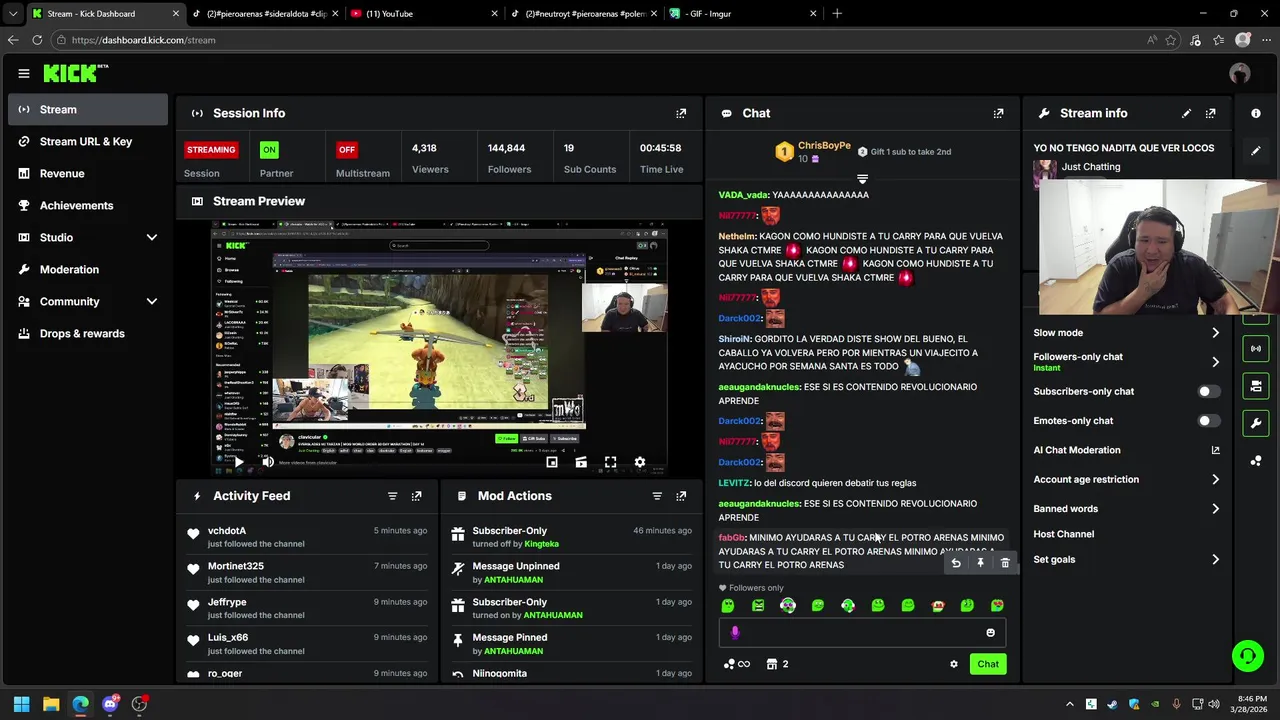The image size is (1280, 720).
Task: Open the broadcast signal icon in right rail
Action: tap(1256, 348)
